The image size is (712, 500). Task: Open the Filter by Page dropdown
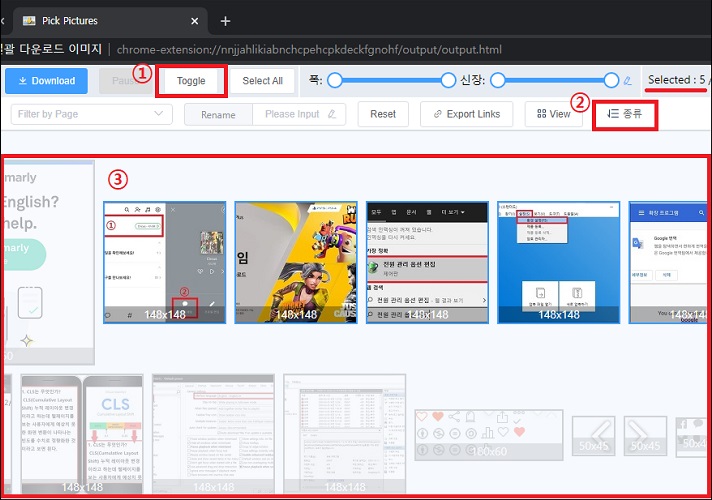coord(92,114)
